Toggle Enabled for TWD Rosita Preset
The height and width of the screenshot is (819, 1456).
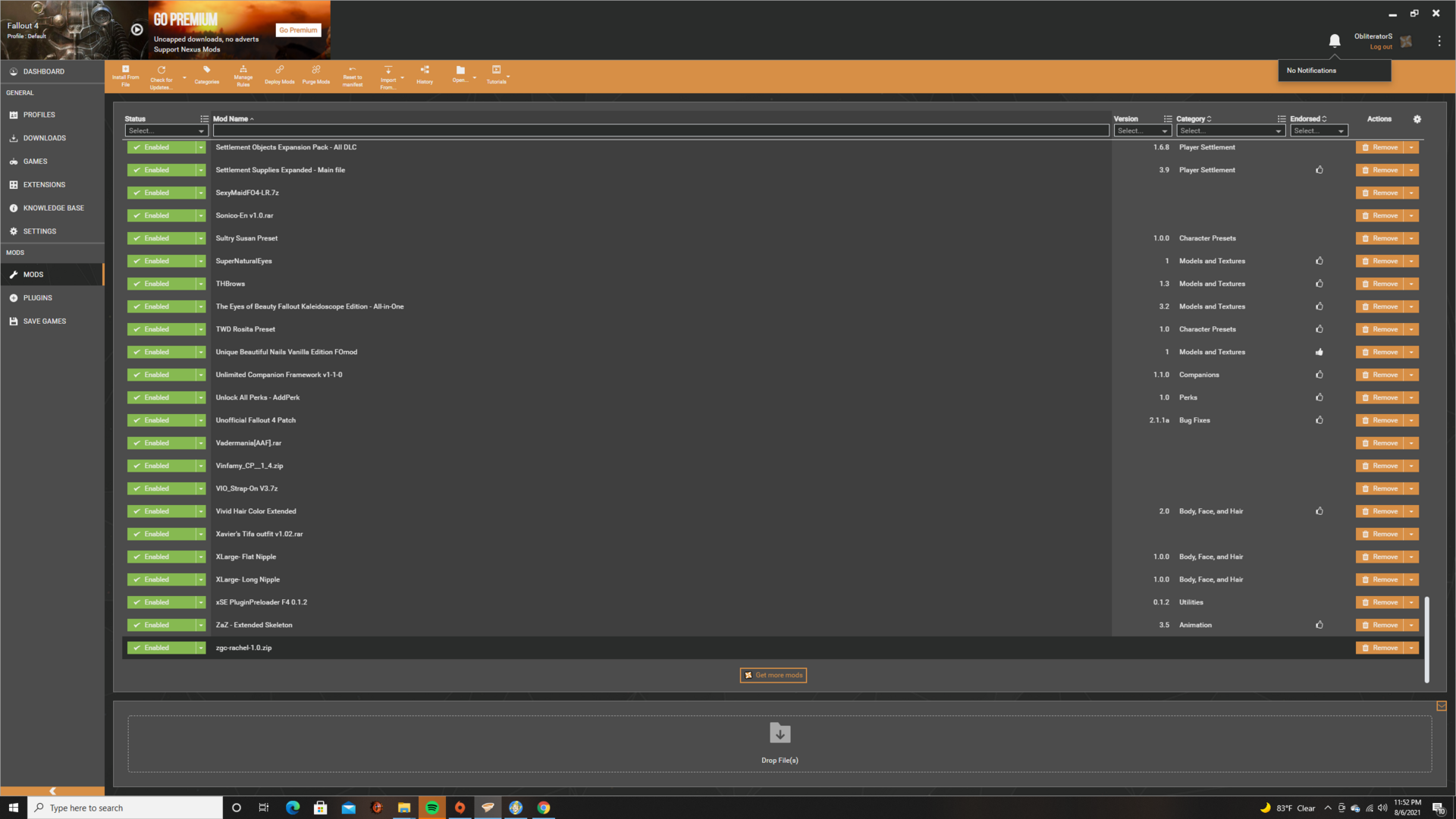pyautogui.click(x=161, y=329)
